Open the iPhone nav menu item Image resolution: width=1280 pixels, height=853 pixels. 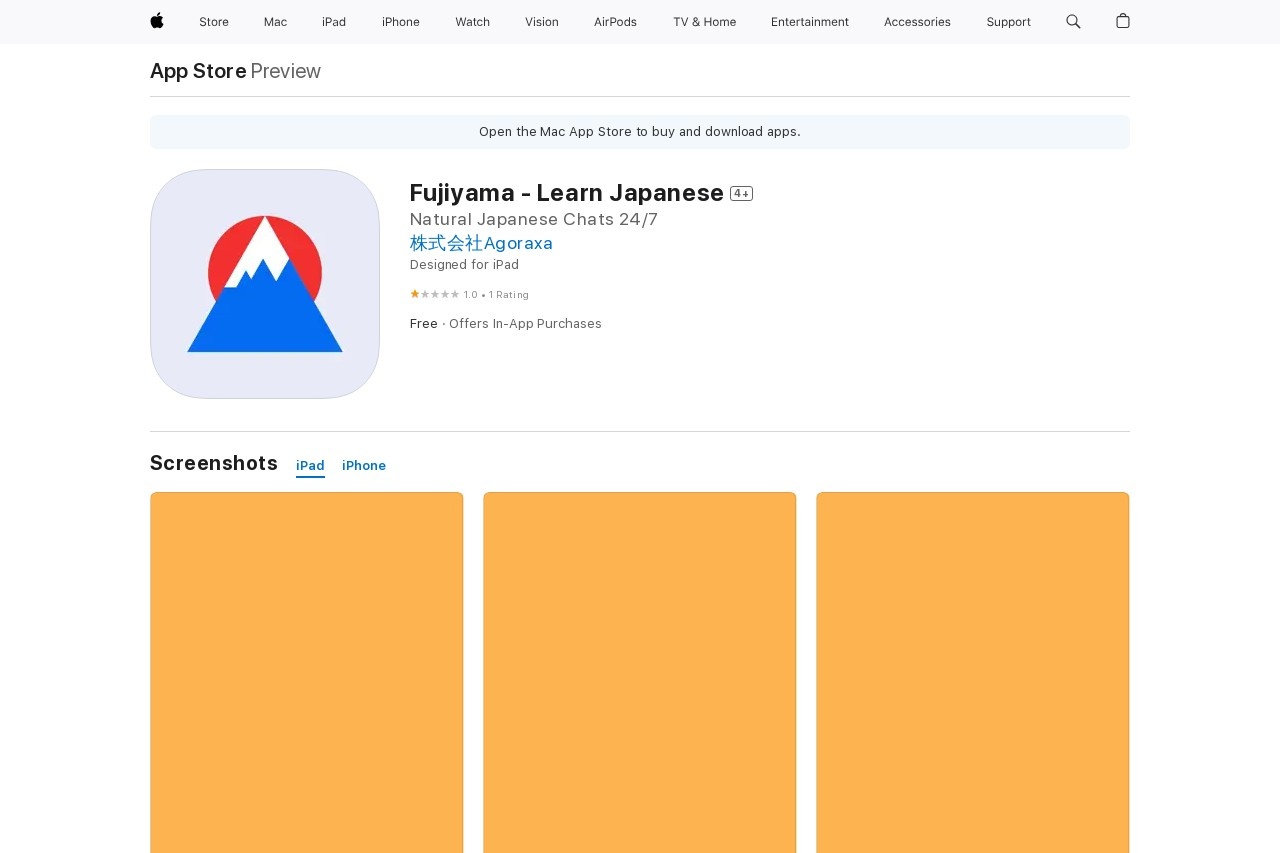click(x=401, y=22)
